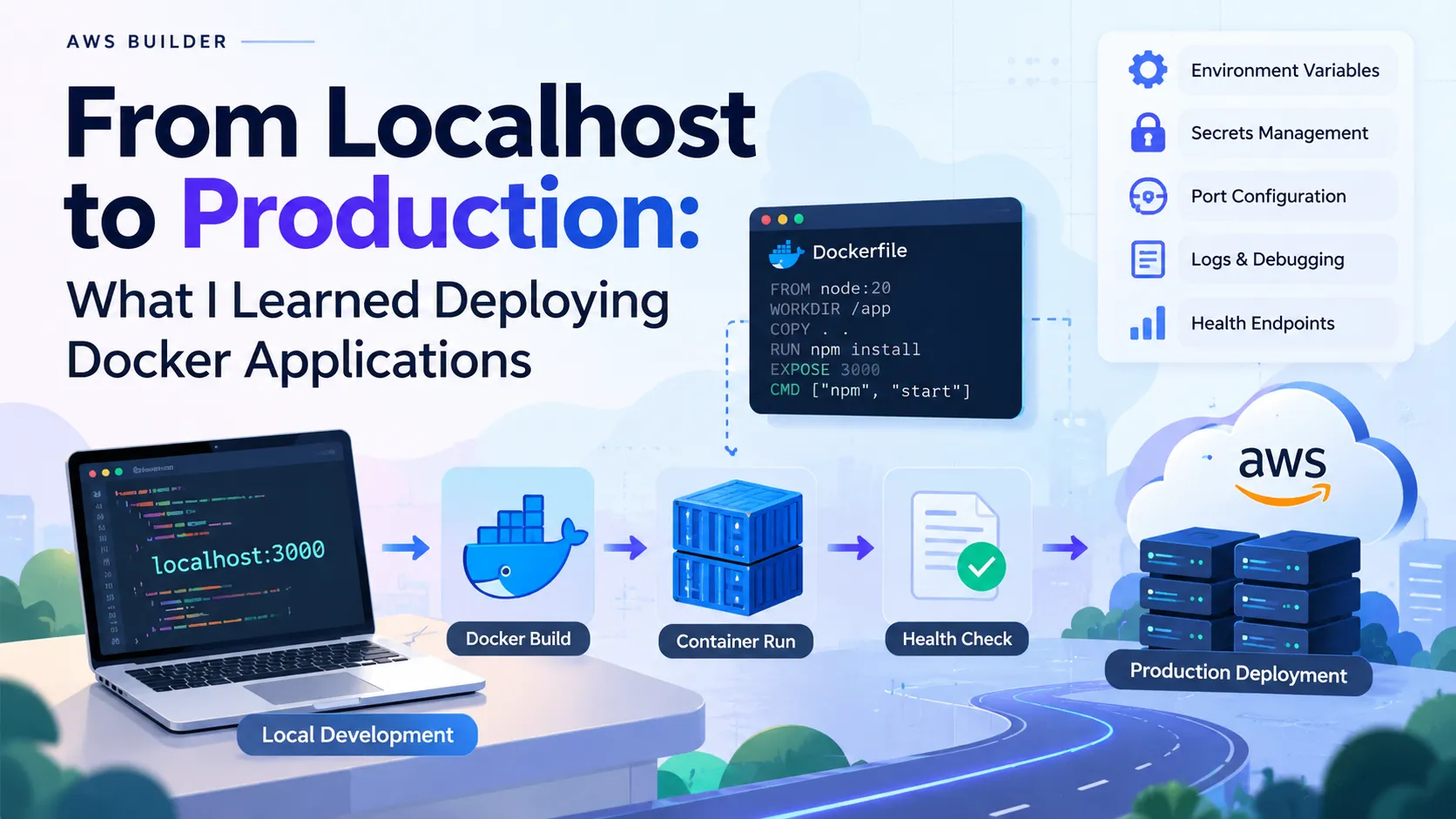Click the red dot in Dockerfile window
The image size is (1456, 819).
click(766, 219)
